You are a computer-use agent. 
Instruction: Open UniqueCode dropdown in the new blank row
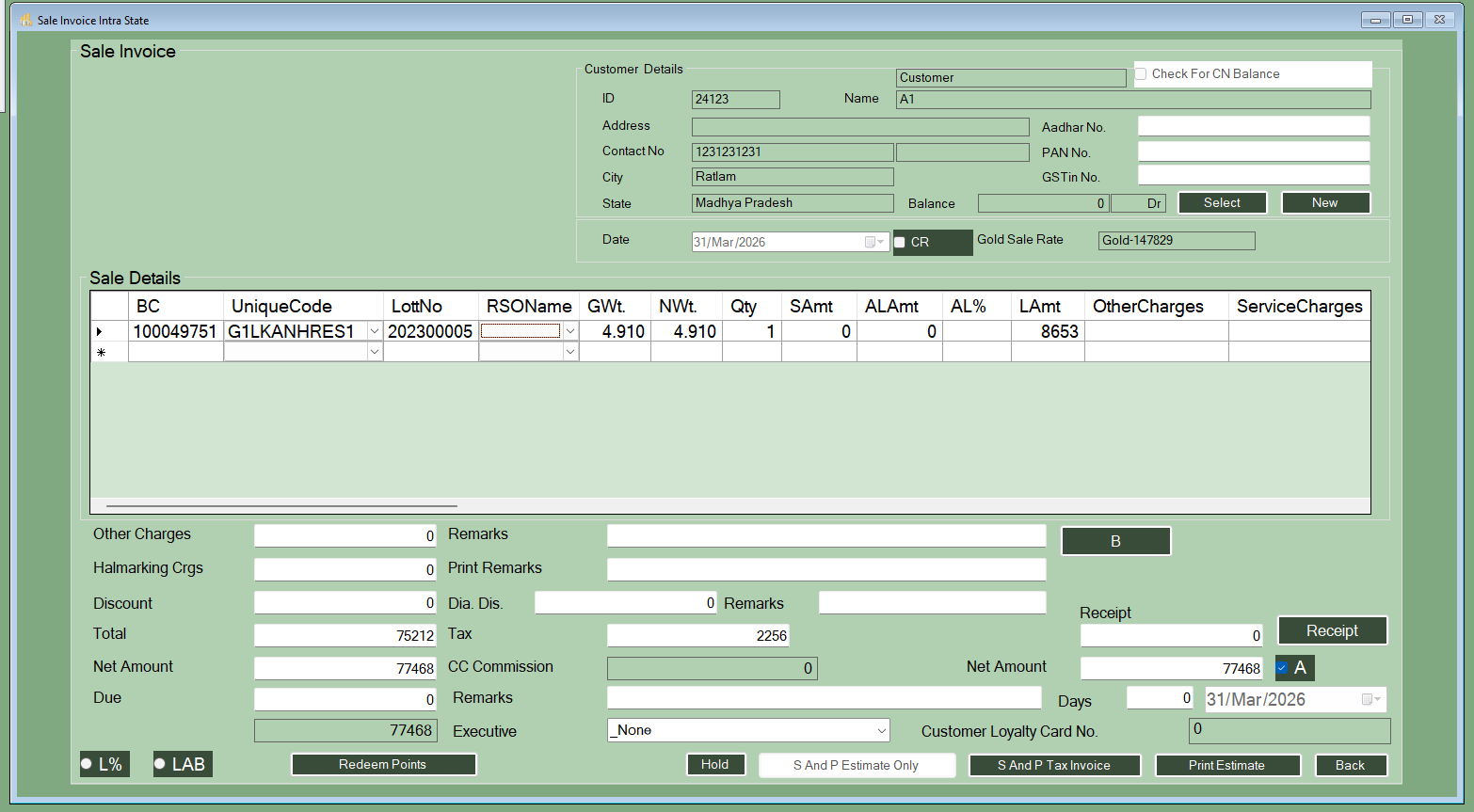(x=375, y=352)
